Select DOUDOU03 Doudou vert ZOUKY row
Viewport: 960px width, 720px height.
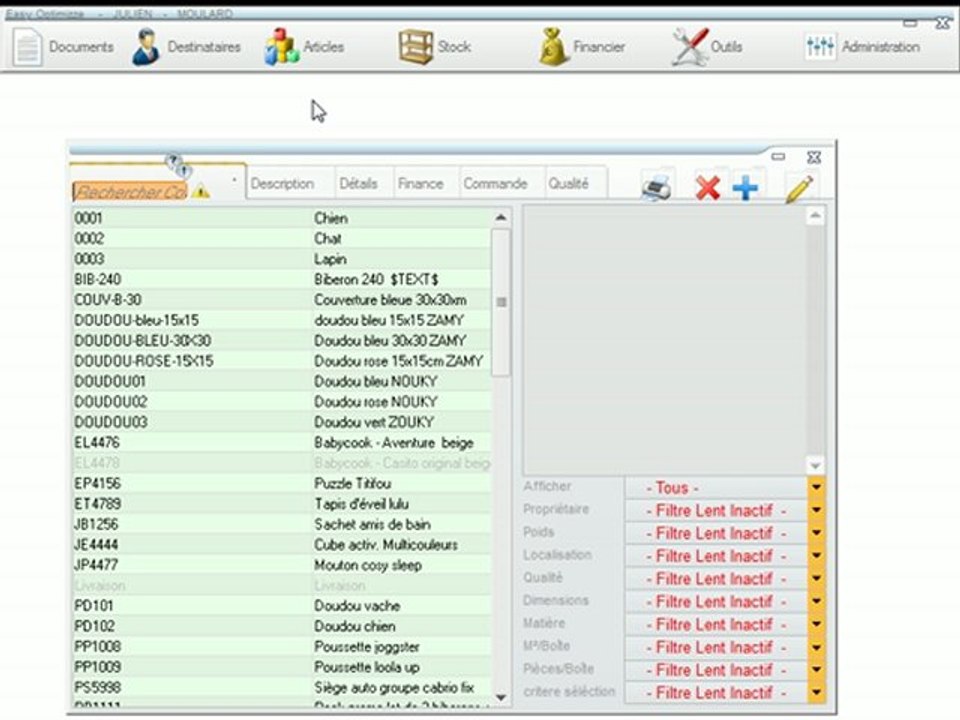(282, 422)
